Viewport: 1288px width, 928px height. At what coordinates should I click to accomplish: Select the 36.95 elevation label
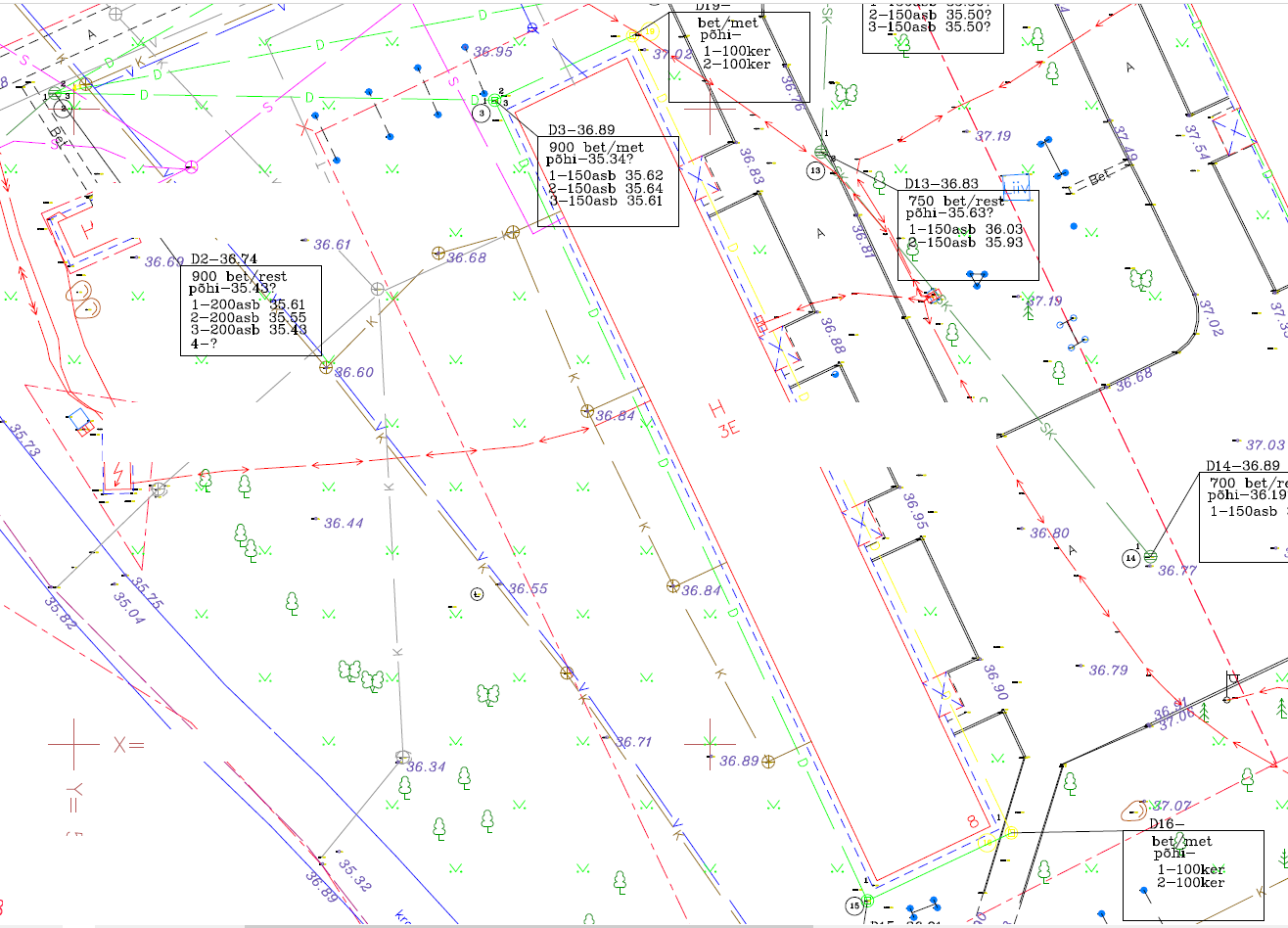tap(492, 52)
